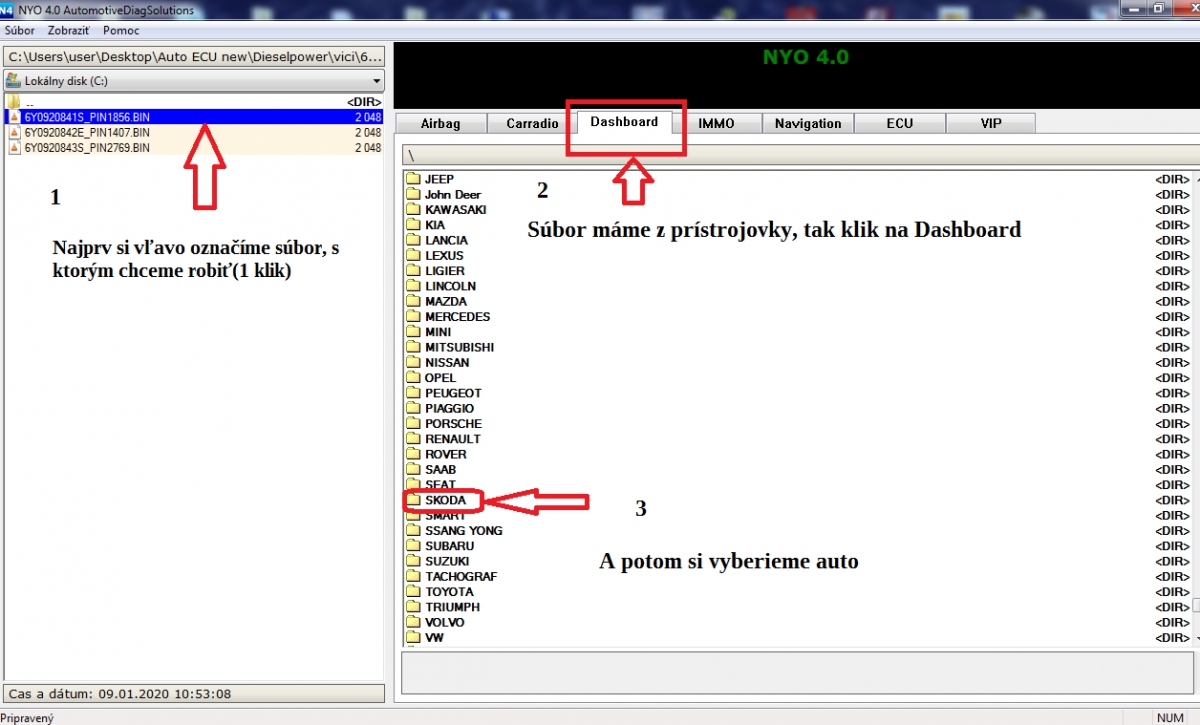
Task: Open the VIP tab
Action: pyautogui.click(x=990, y=123)
